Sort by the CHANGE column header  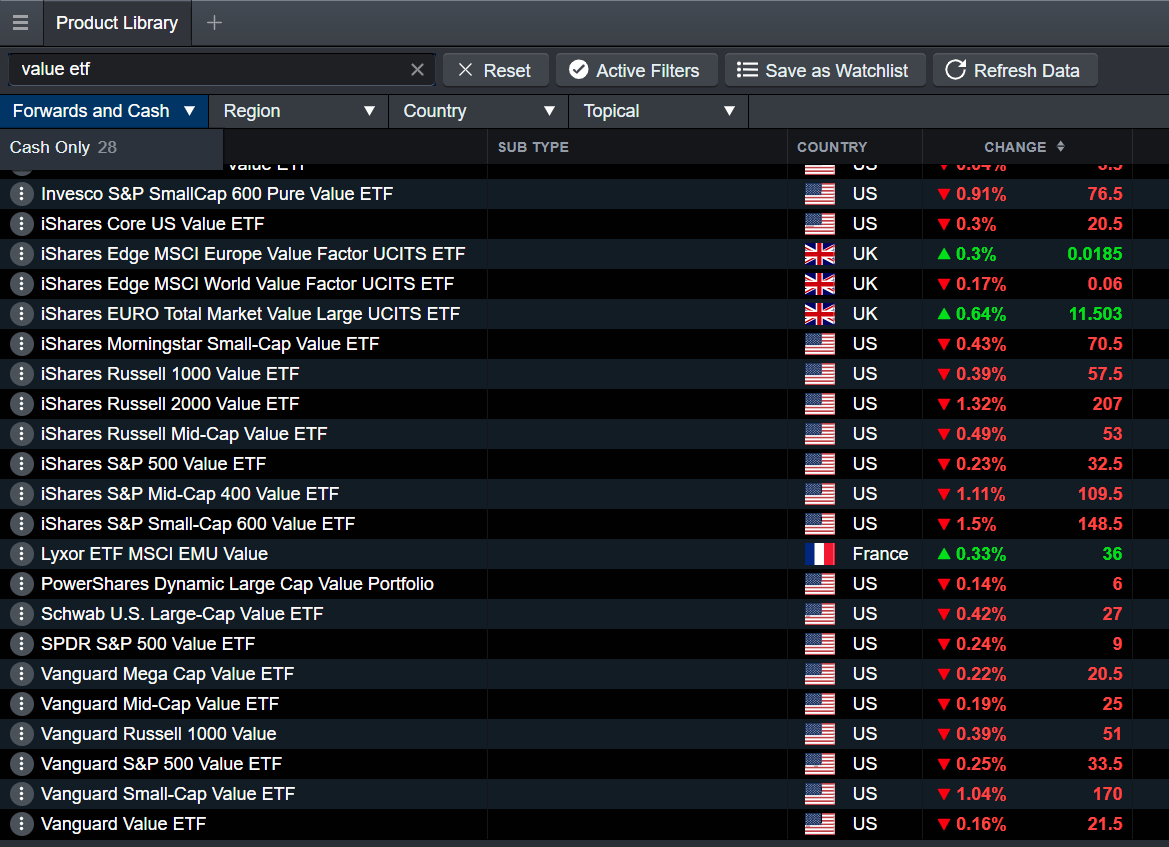(x=1024, y=147)
